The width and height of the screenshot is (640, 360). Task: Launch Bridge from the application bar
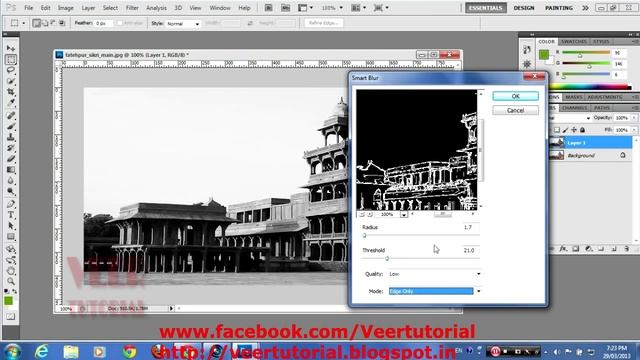tap(269, 8)
